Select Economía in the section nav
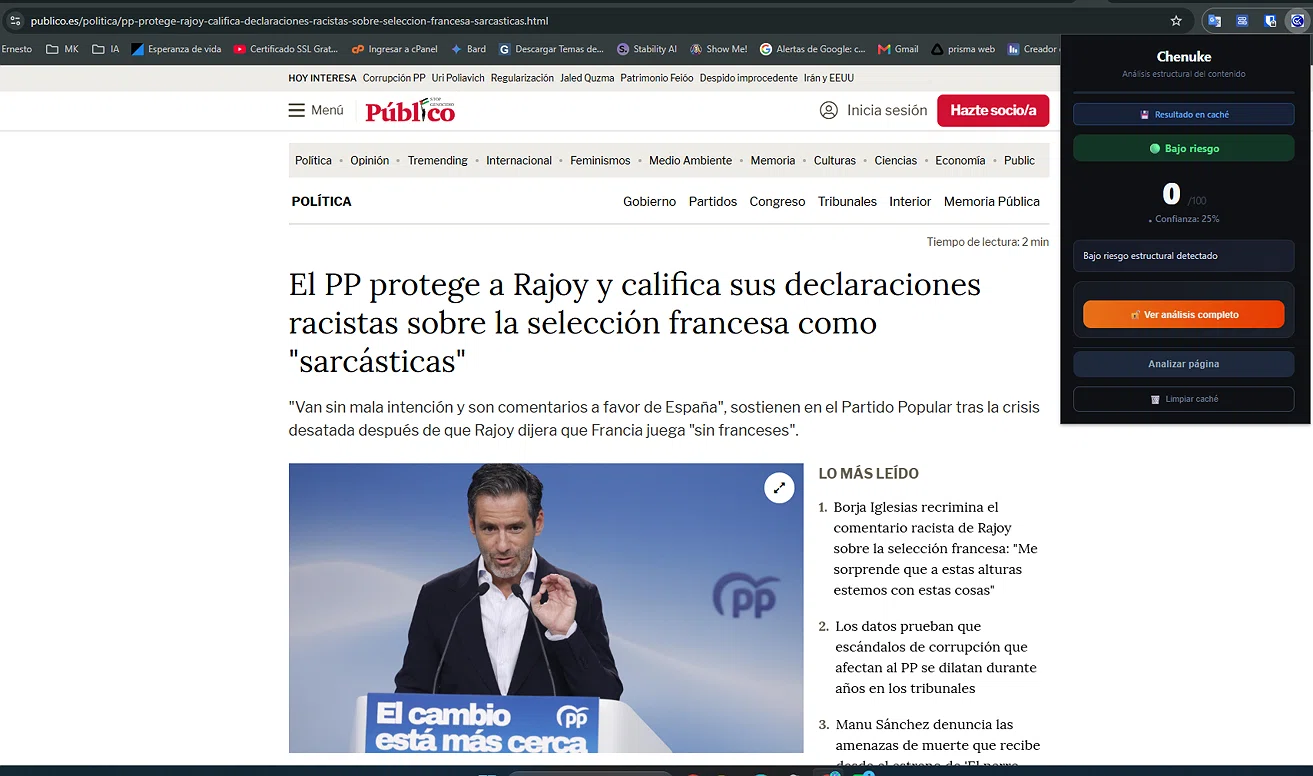Viewport: 1313px width, 776px height. coord(960,160)
